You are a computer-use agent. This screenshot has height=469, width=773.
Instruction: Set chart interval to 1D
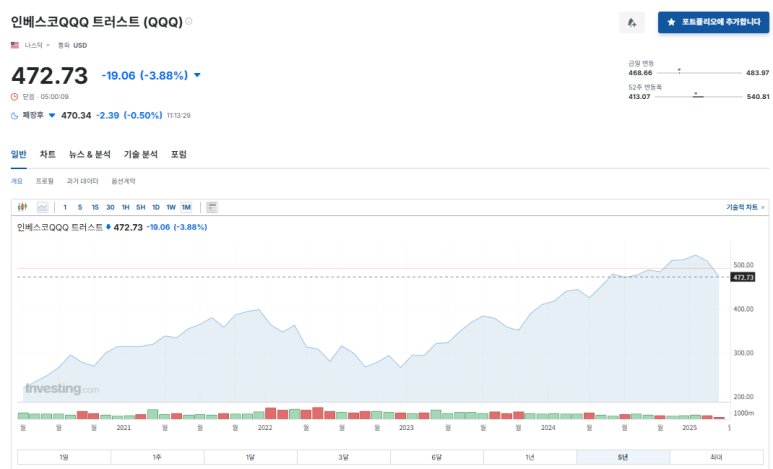click(x=156, y=207)
